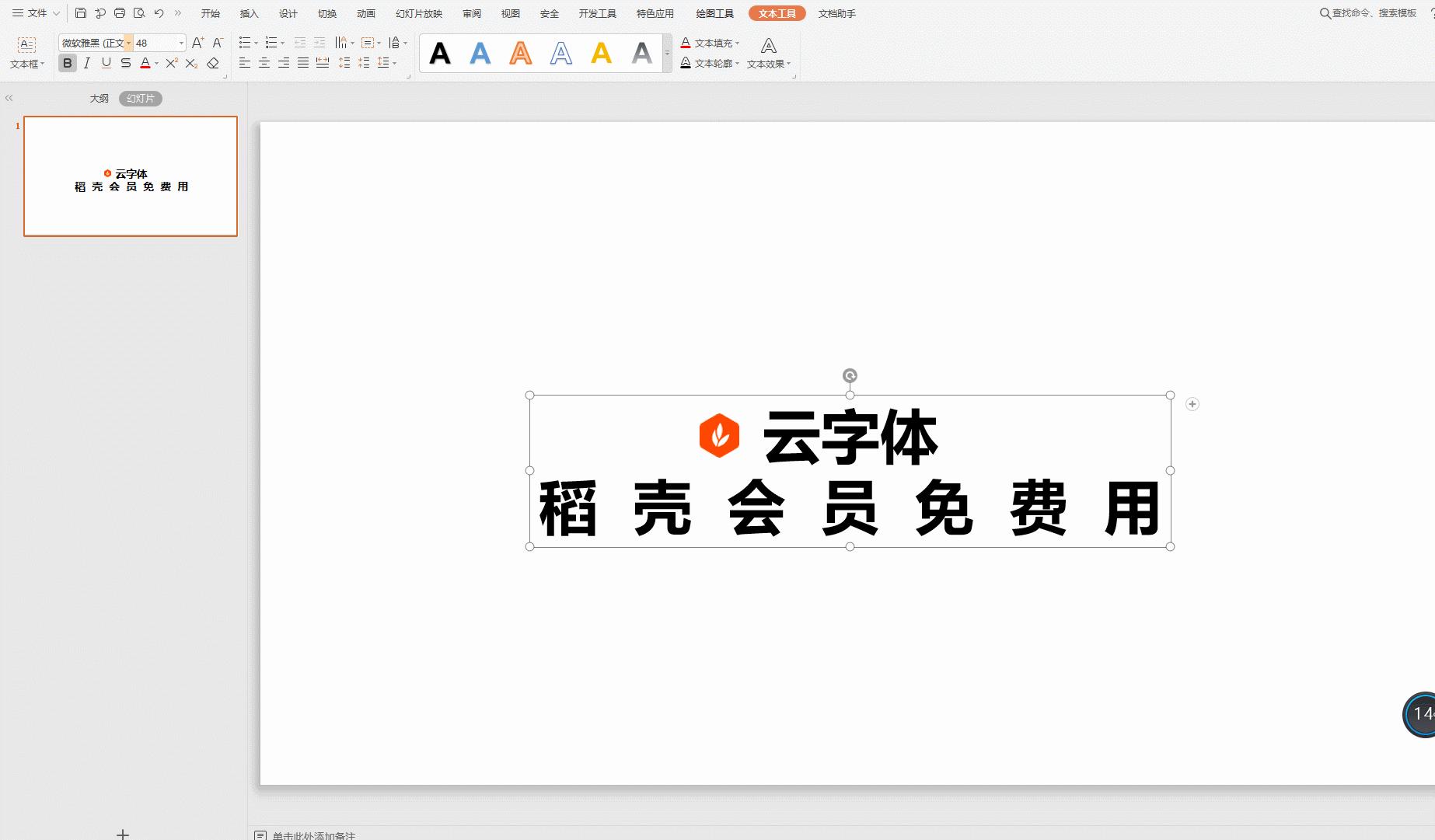The width and height of the screenshot is (1435, 840).
Task: Apply subscript formatting
Action: pyautogui.click(x=191, y=63)
